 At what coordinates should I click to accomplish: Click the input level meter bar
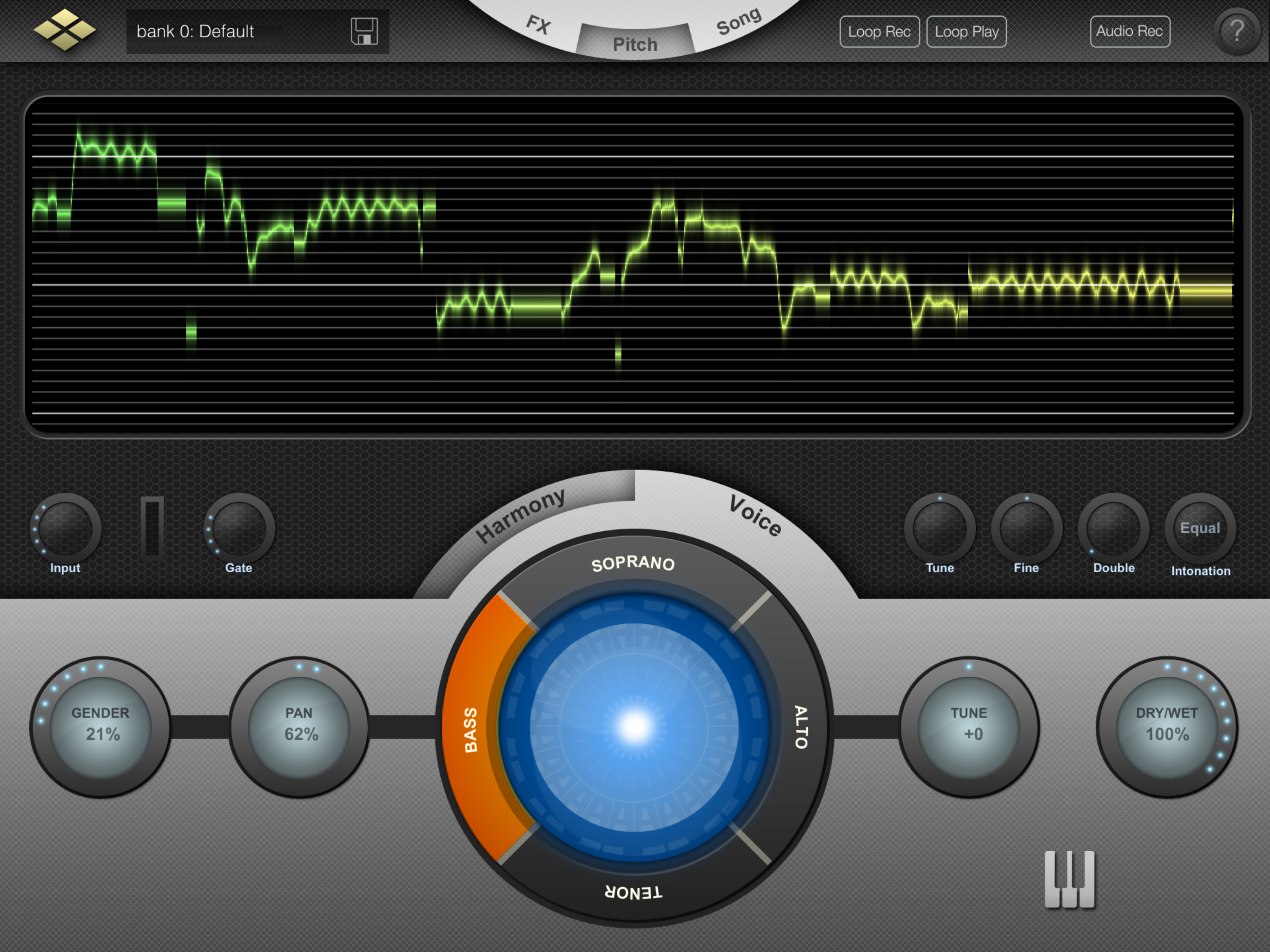click(x=152, y=528)
